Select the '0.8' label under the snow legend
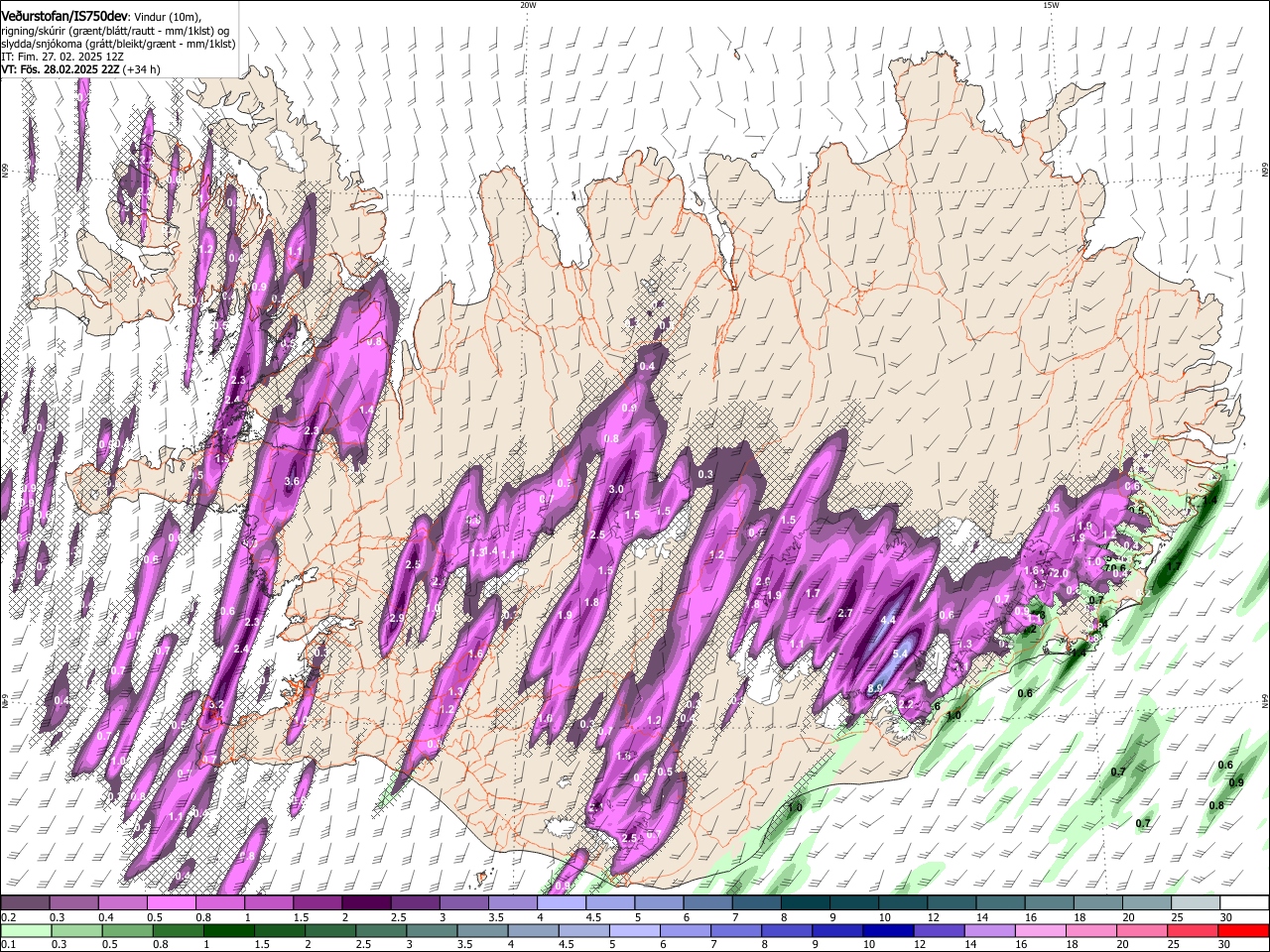Screen dimensions: 1270x952 click(x=204, y=917)
